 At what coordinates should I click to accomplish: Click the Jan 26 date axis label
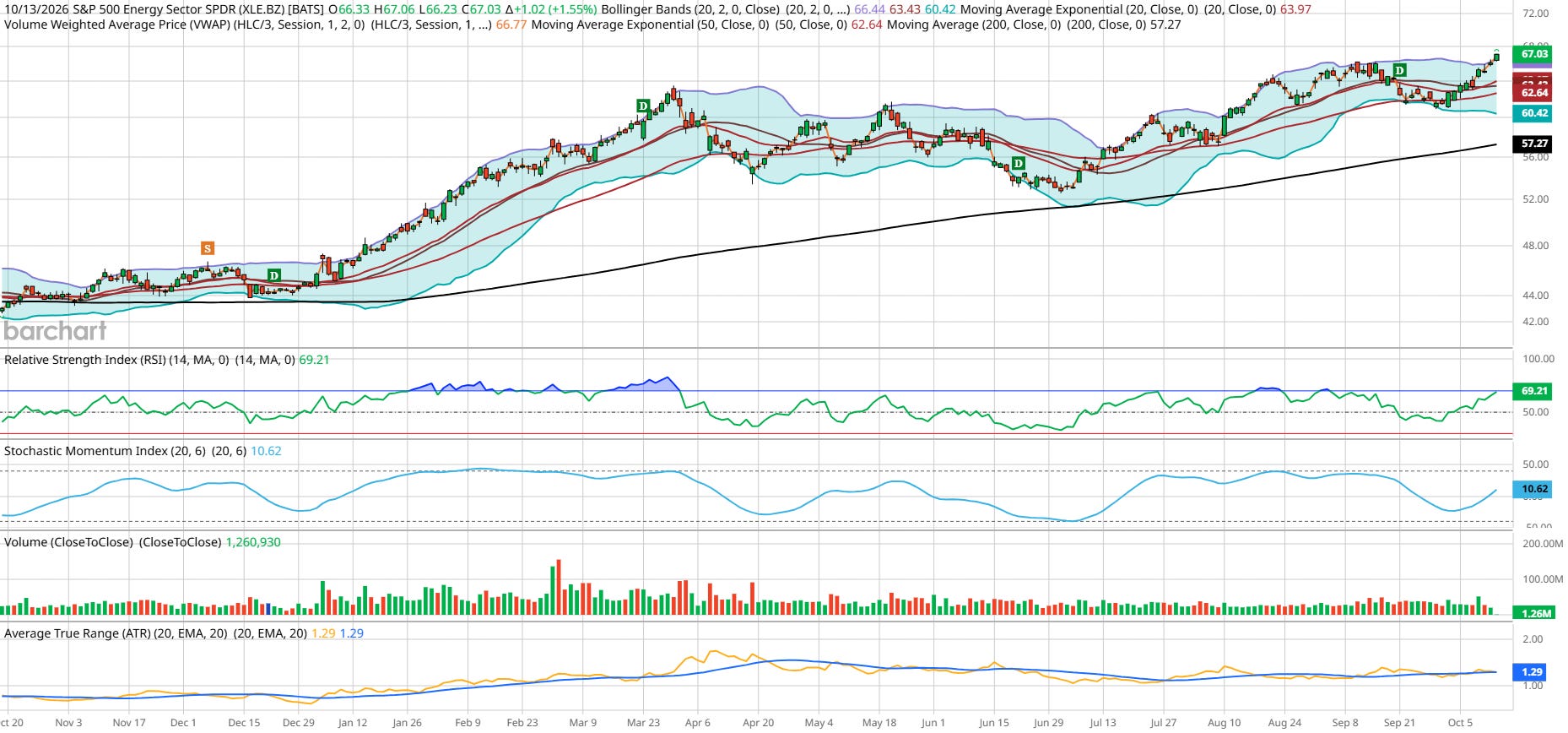pos(407,723)
